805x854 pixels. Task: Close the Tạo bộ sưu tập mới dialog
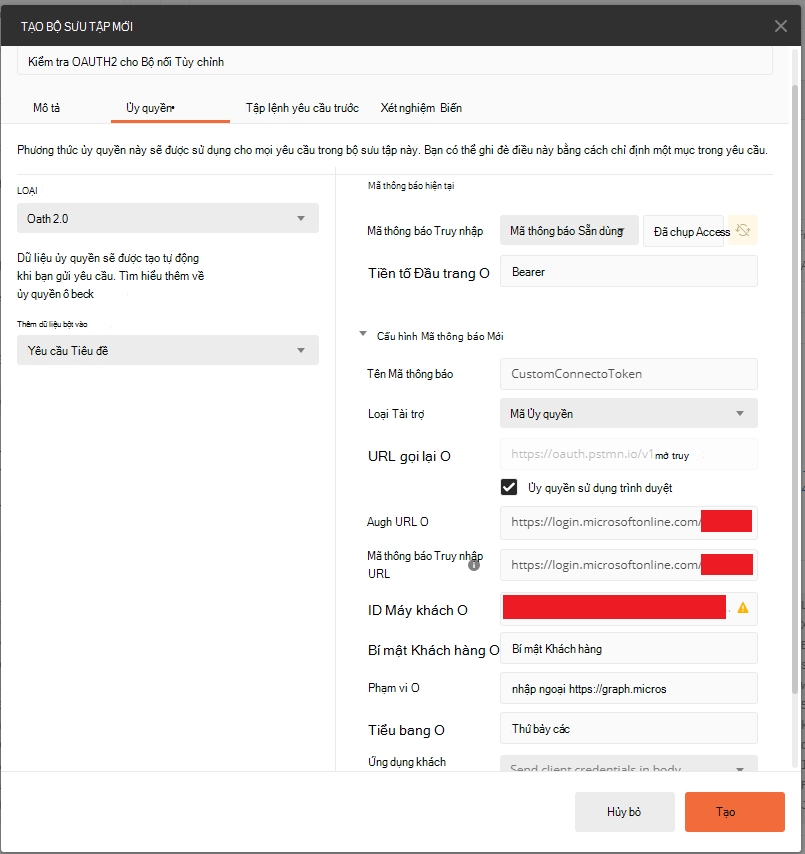pyautogui.click(x=780, y=26)
